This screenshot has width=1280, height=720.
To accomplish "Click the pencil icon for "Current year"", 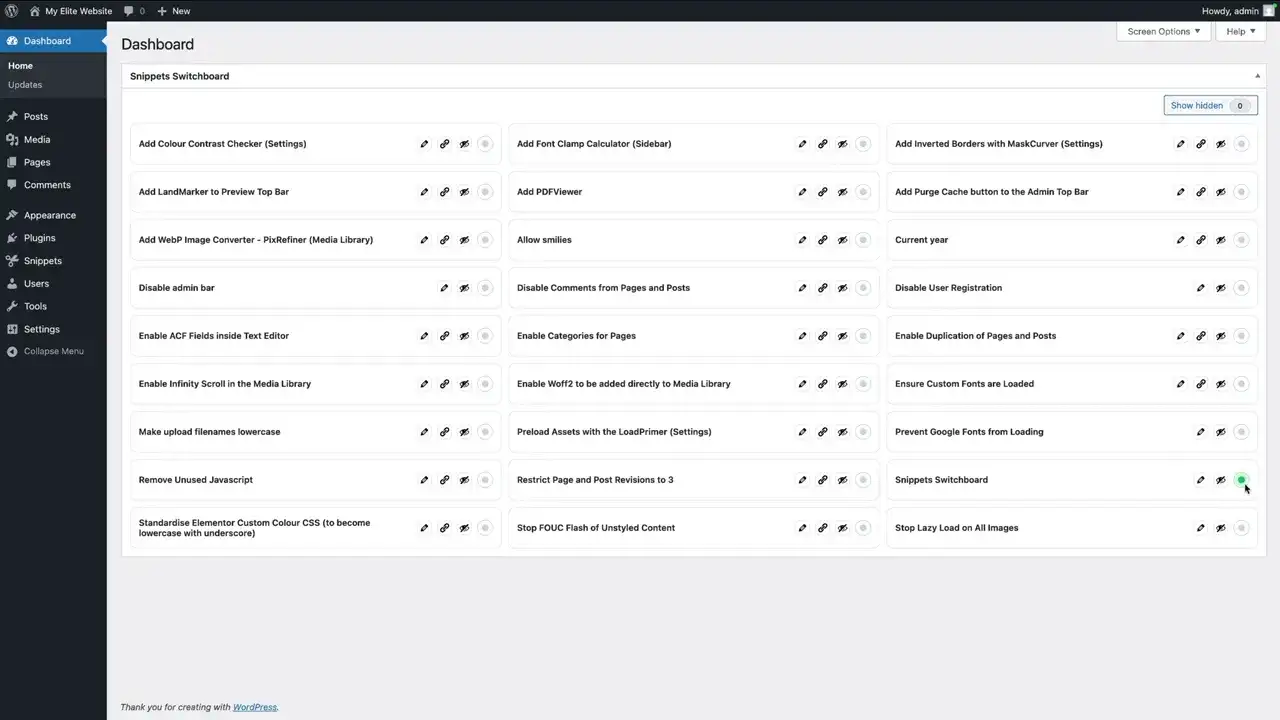I will [x=1180, y=239].
